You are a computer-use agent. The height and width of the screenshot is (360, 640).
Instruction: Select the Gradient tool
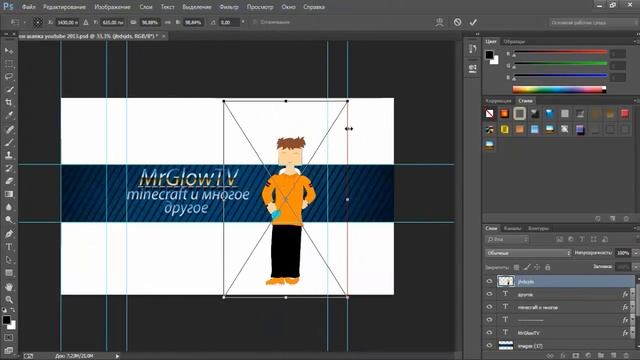pos(9,194)
